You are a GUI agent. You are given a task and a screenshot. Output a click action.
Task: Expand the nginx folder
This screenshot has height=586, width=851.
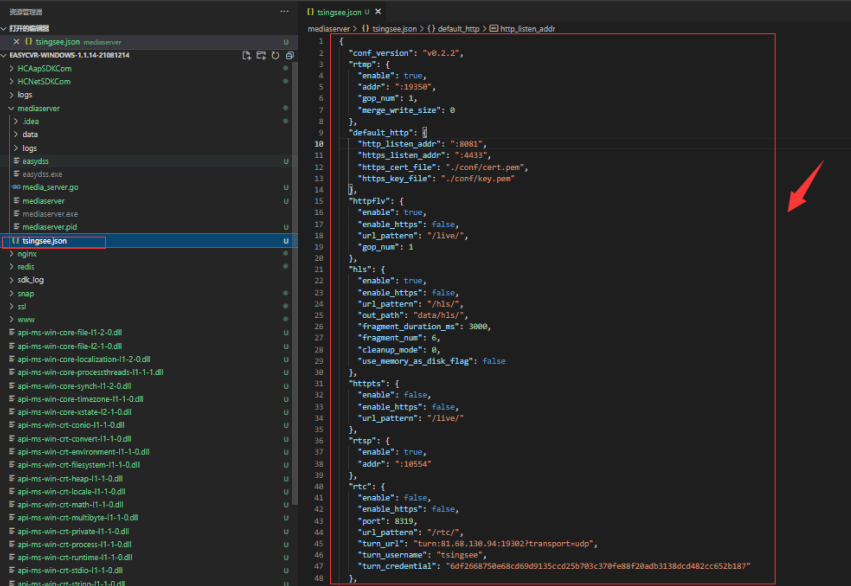[x=27, y=254]
